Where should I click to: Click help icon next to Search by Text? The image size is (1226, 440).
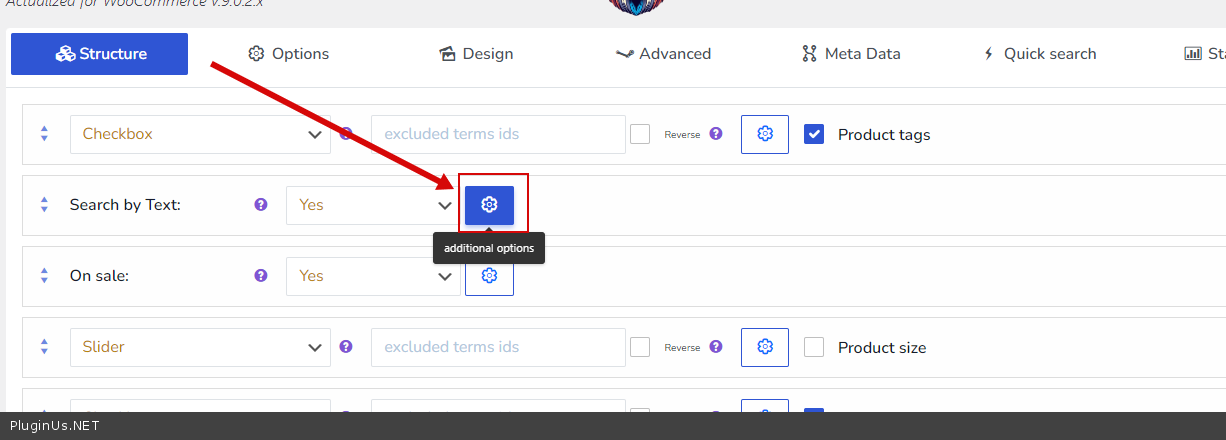pos(261,204)
